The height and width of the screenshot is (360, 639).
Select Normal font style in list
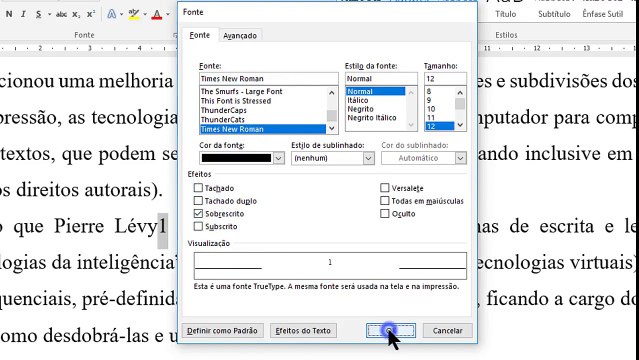pos(375,91)
